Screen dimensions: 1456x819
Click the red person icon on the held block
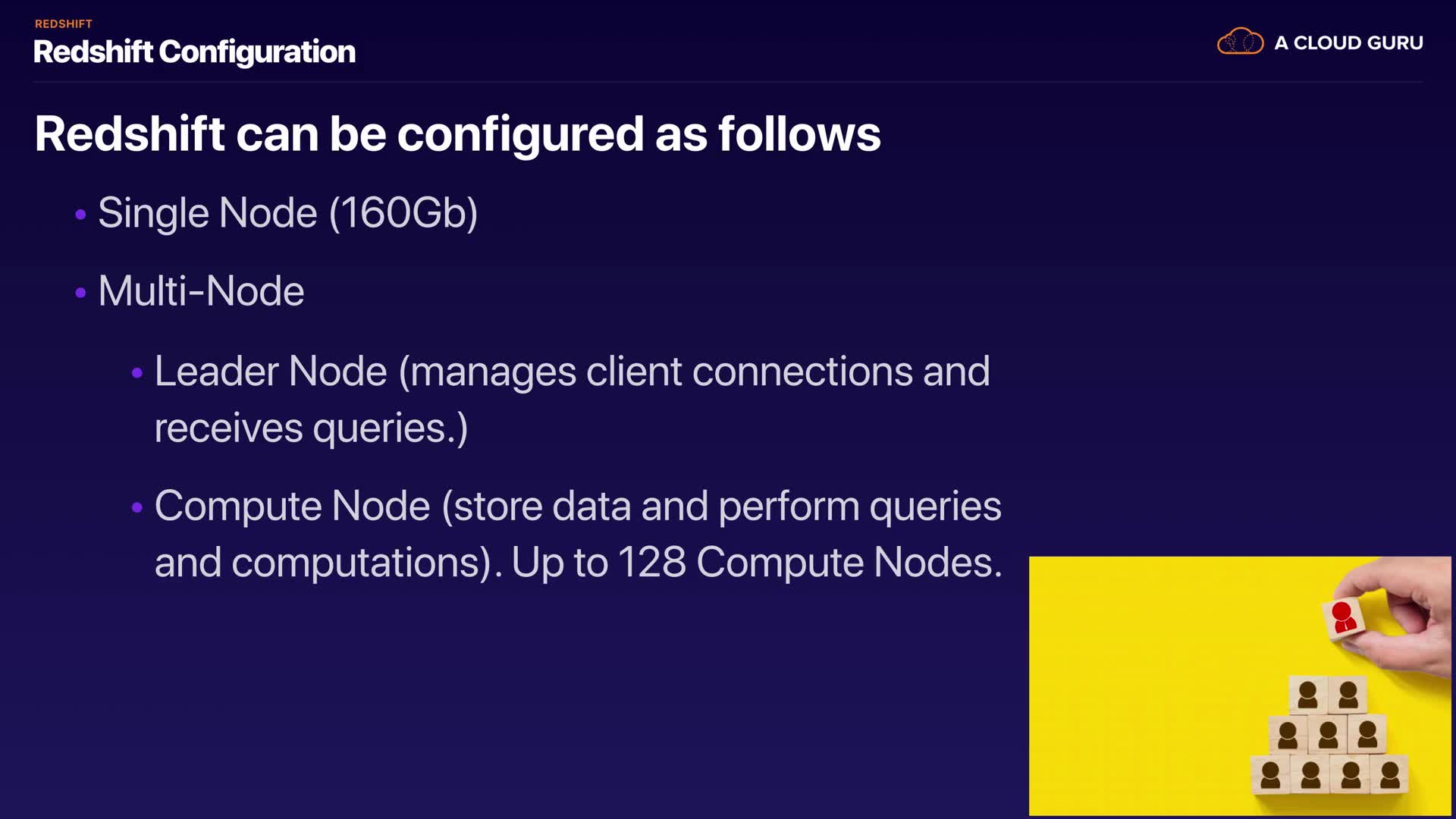click(1343, 617)
